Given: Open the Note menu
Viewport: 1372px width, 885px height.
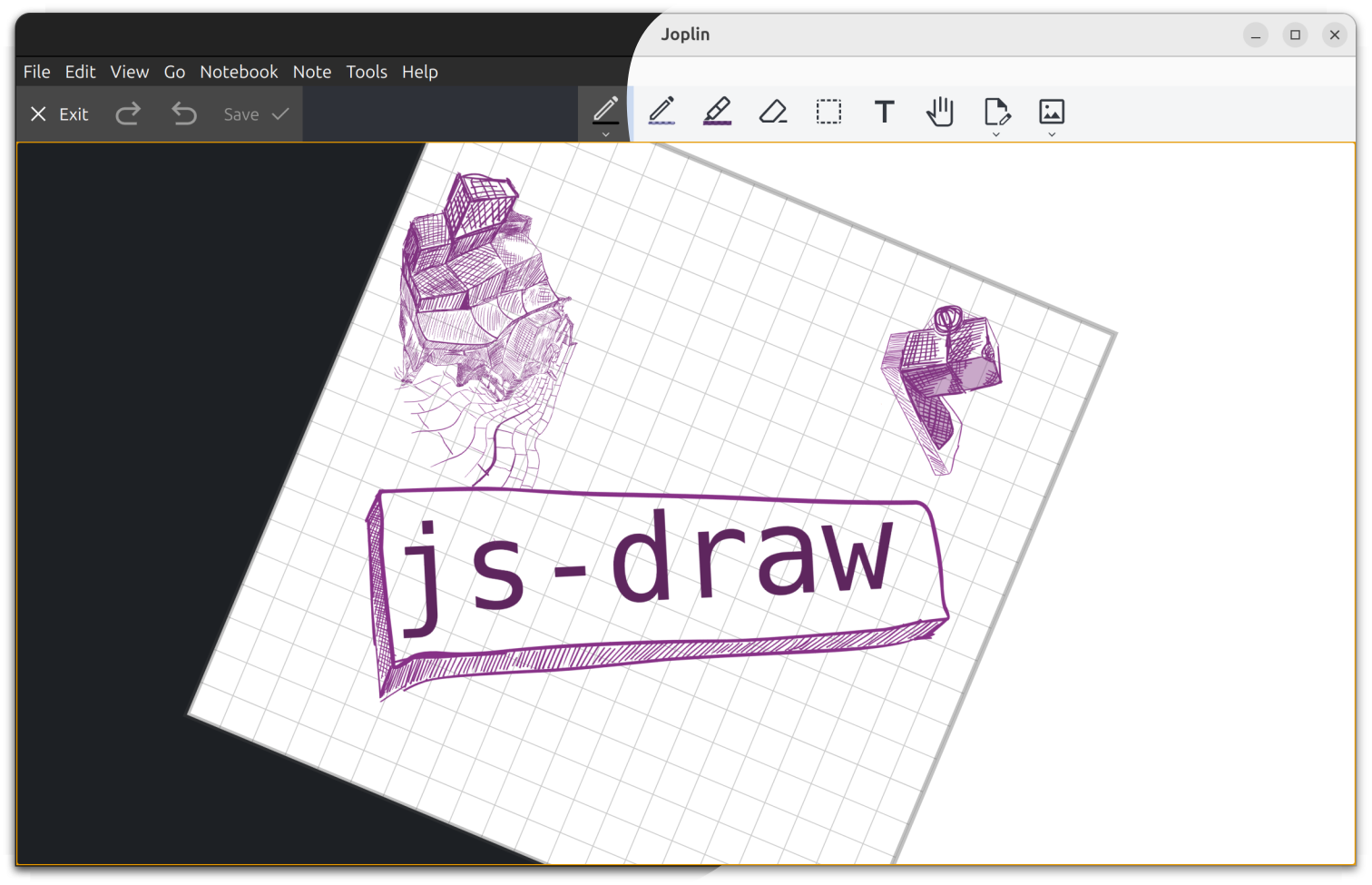Looking at the screenshot, I should [x=312, y=72].
